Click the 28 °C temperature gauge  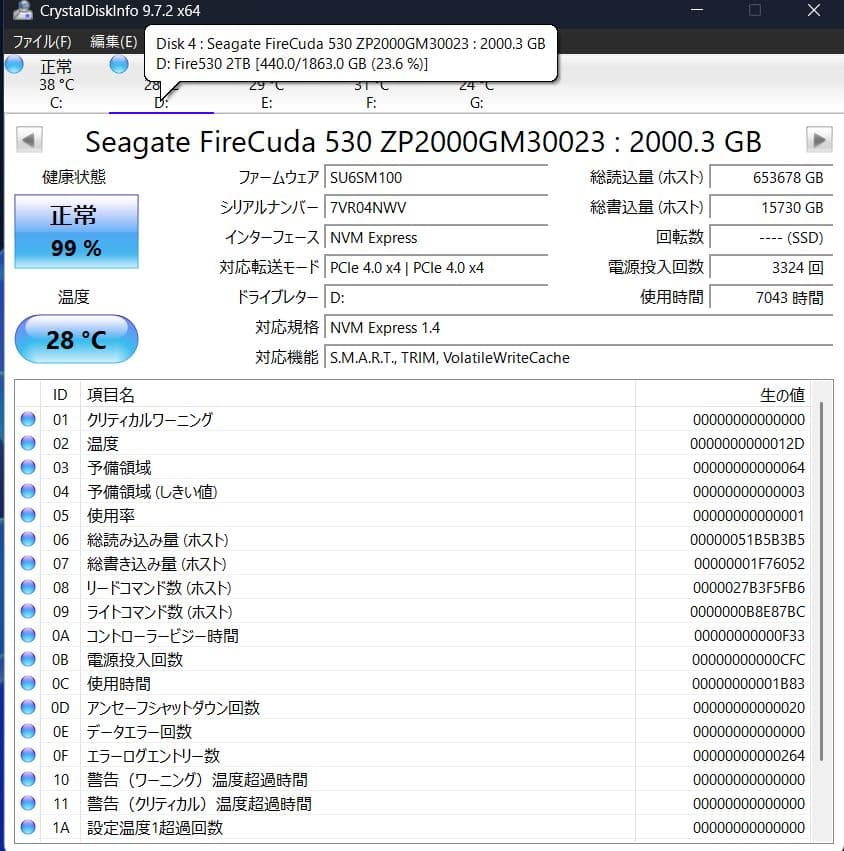[75, 340]
